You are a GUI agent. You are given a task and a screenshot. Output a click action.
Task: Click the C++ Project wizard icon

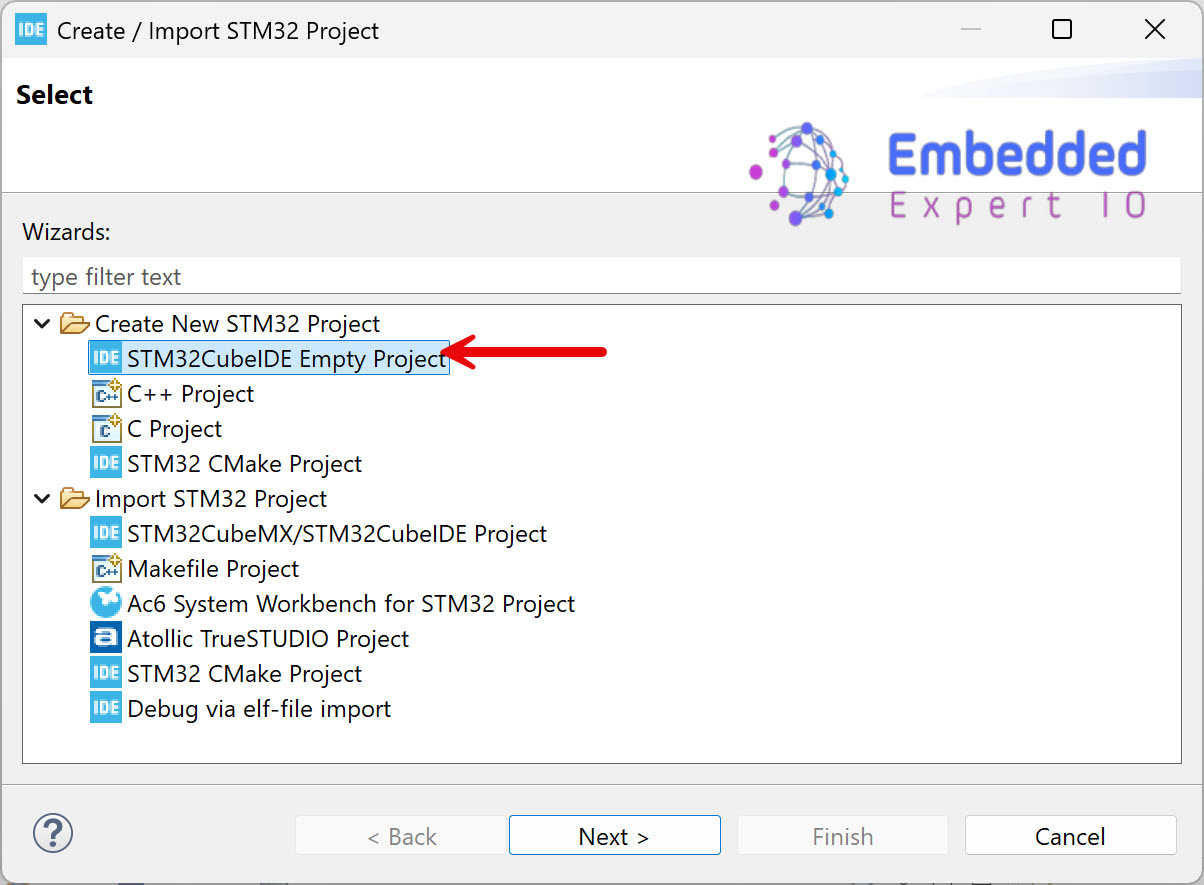coord(105,392)
